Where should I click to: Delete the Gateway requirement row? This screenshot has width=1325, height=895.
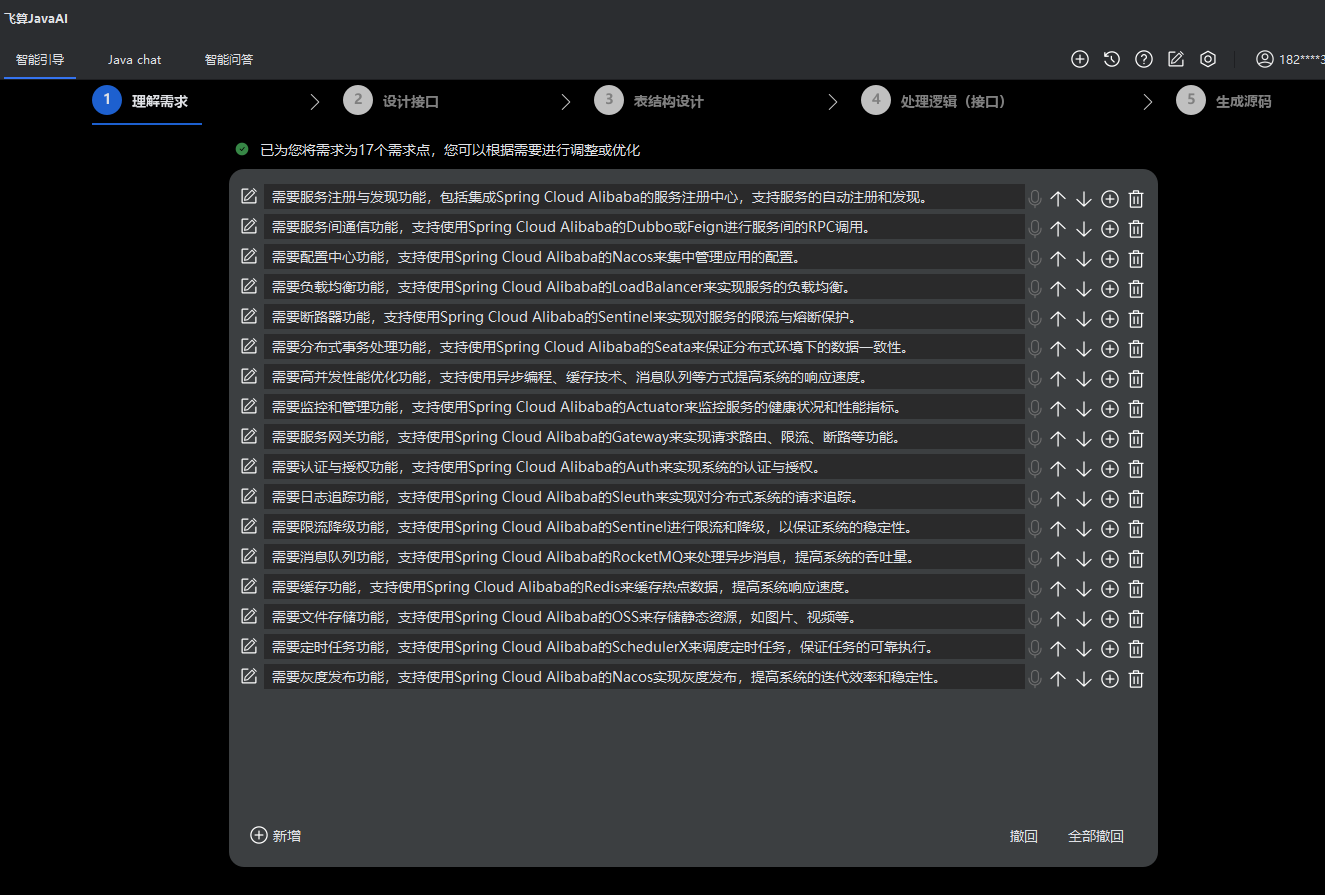(x=1136, y=439)
